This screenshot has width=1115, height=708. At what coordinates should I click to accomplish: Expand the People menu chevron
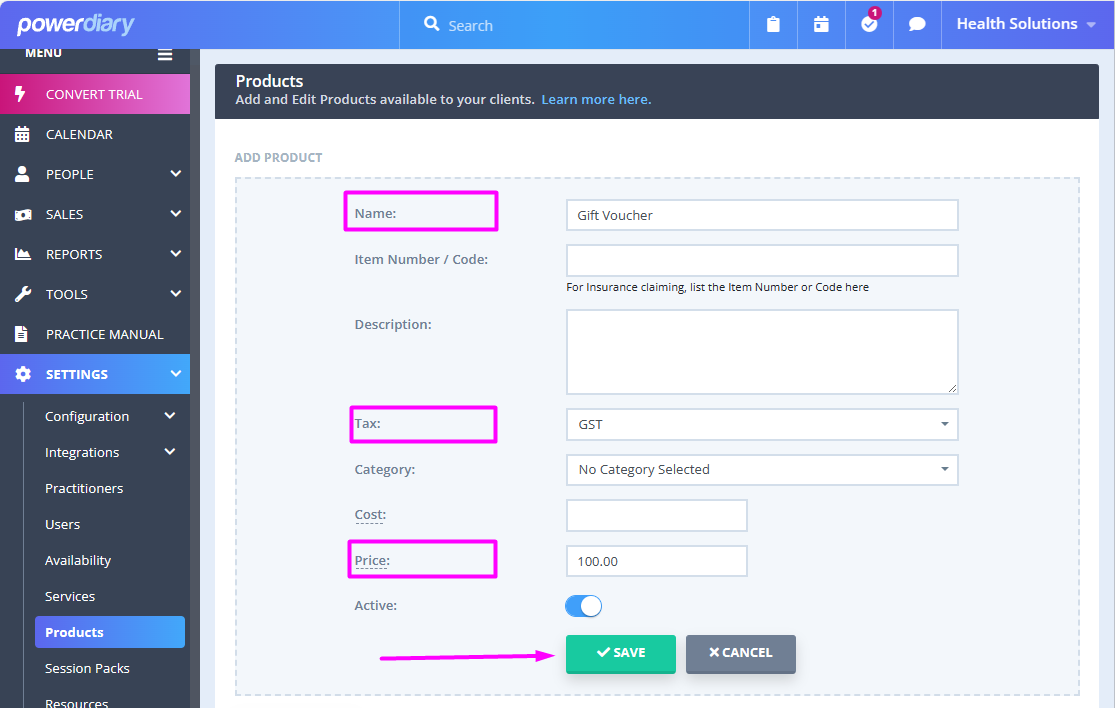(176, 173)
